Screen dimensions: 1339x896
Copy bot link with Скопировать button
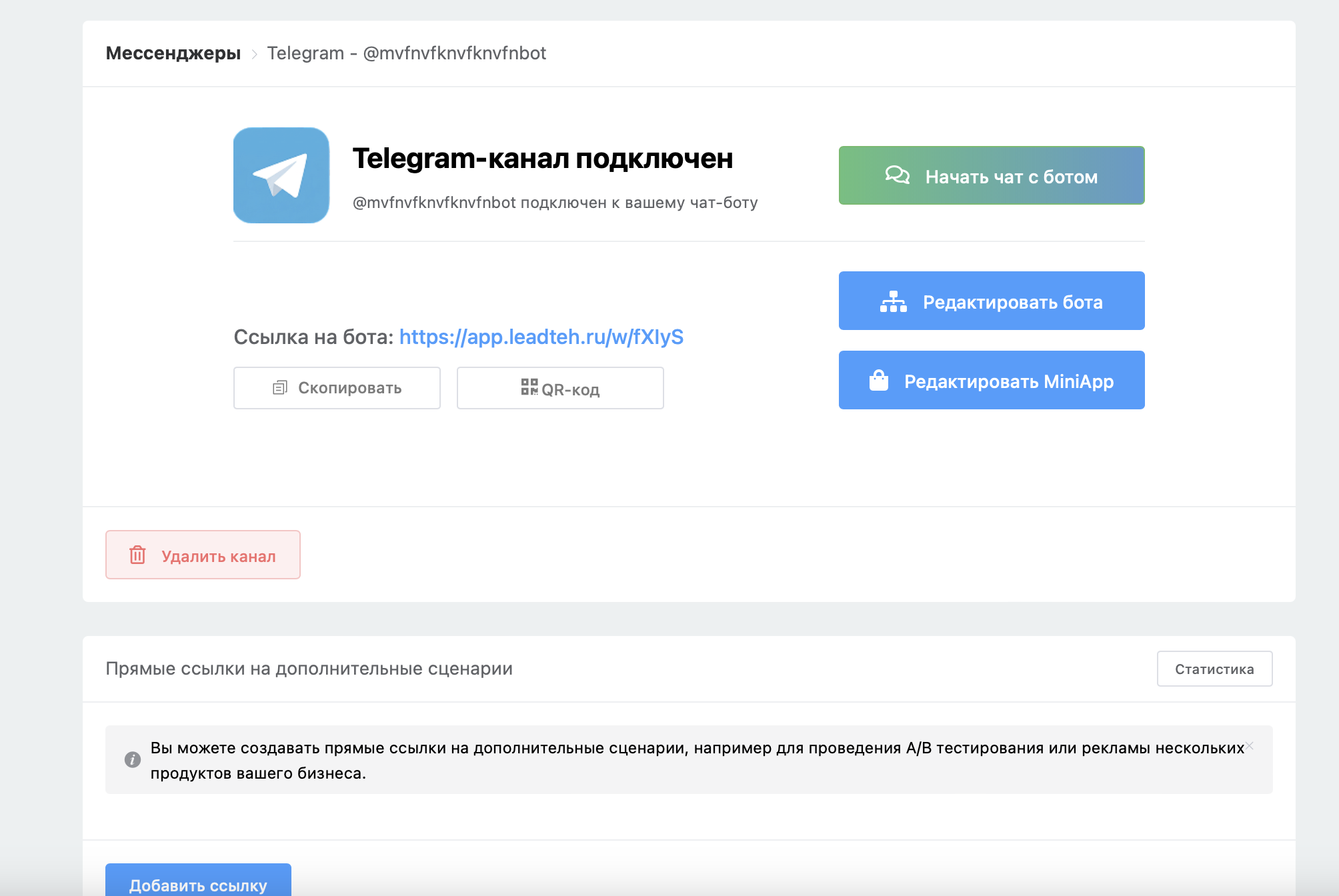(337, 388)
